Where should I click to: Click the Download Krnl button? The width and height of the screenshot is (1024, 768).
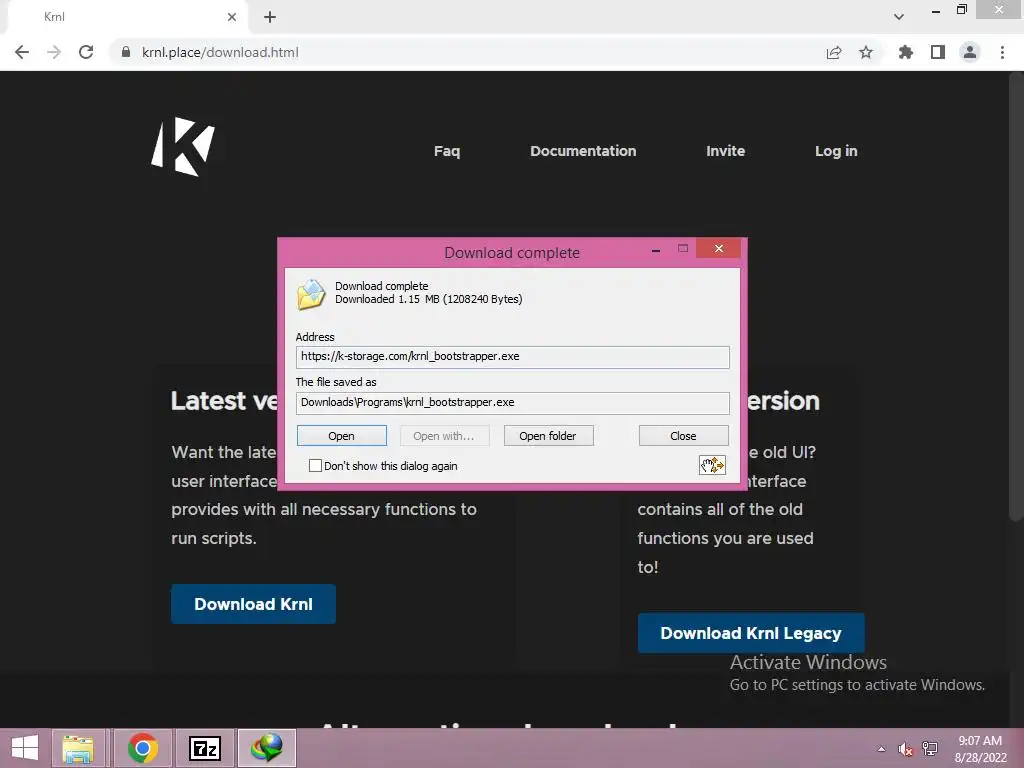pos(253,604)
